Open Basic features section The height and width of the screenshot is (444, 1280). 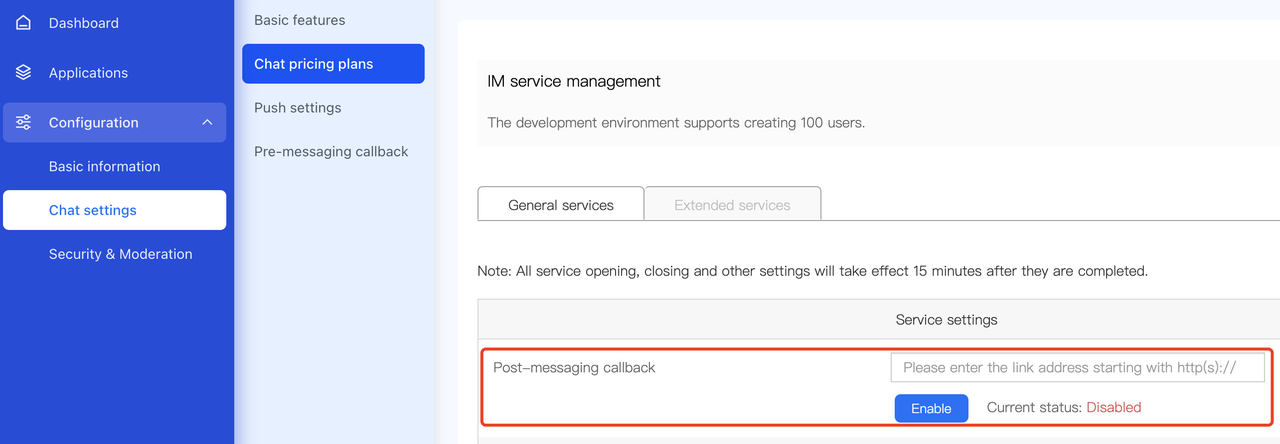point(300,20)
